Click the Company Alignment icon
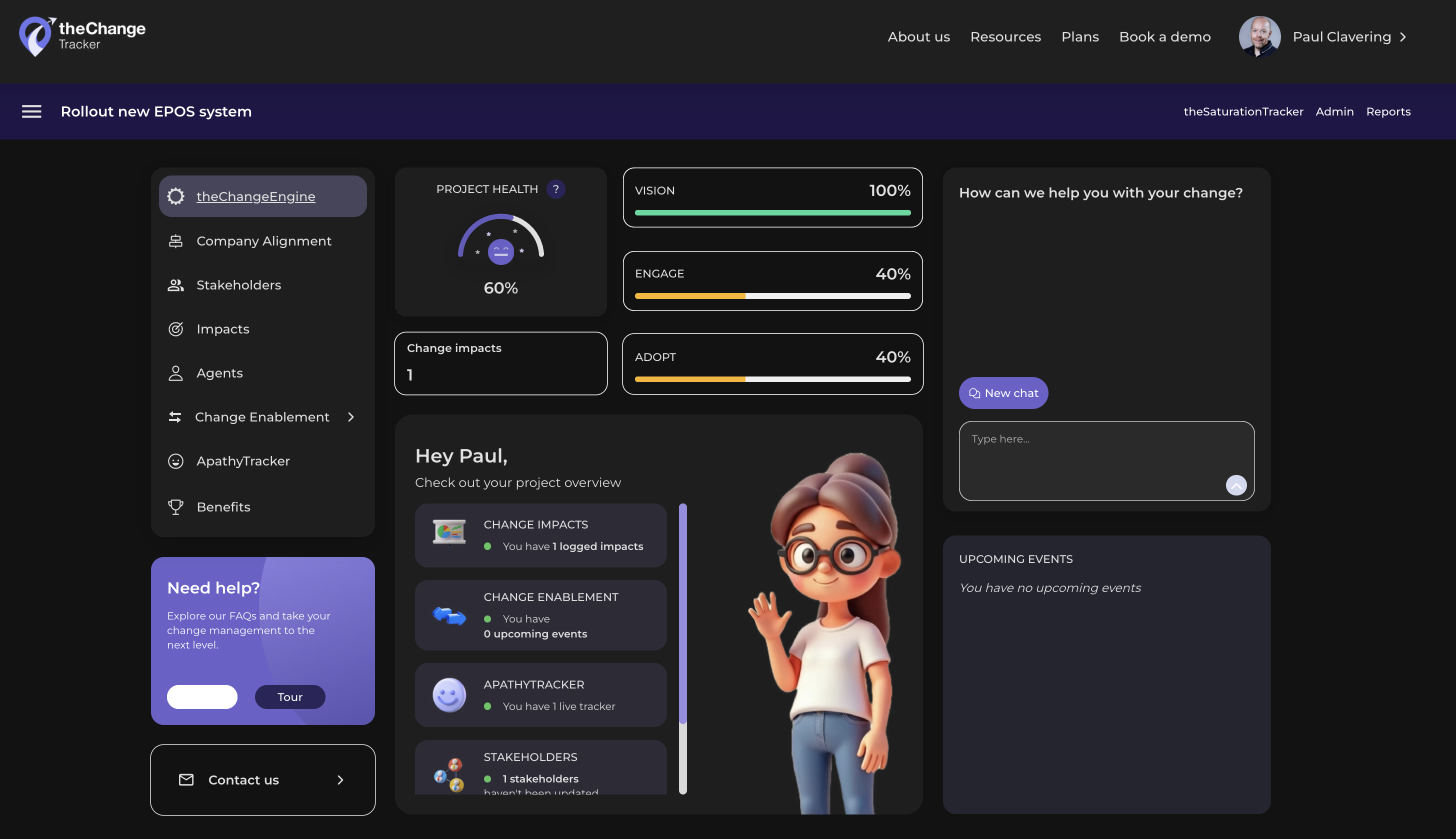The image size is (1456, 839). pyautogui.click(x=175, y=241)
